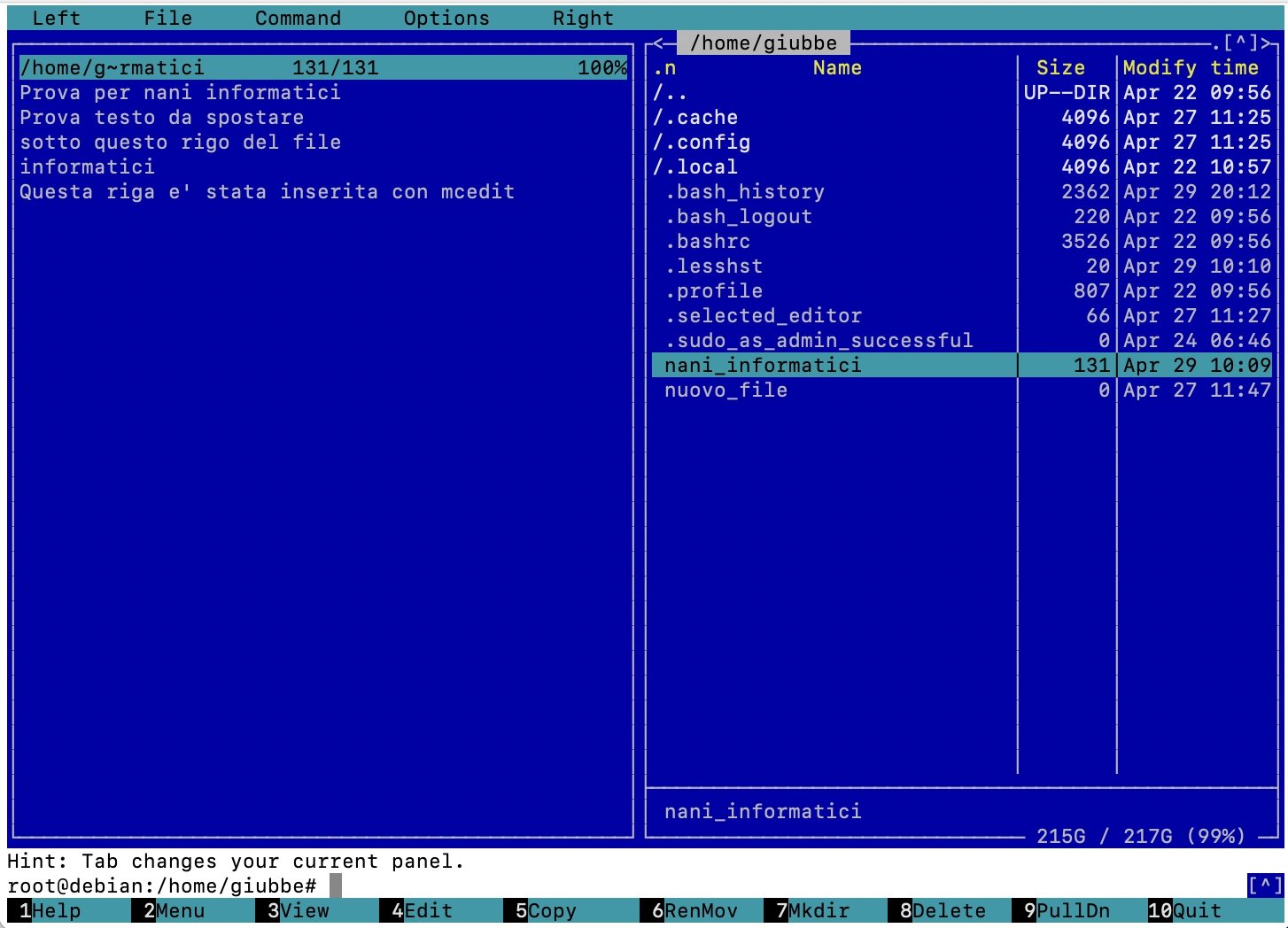Viewport: 1288px width, 928px height.
Task: Click modify time Apr 24 06:46
Action: click(x=1197, y=340)
